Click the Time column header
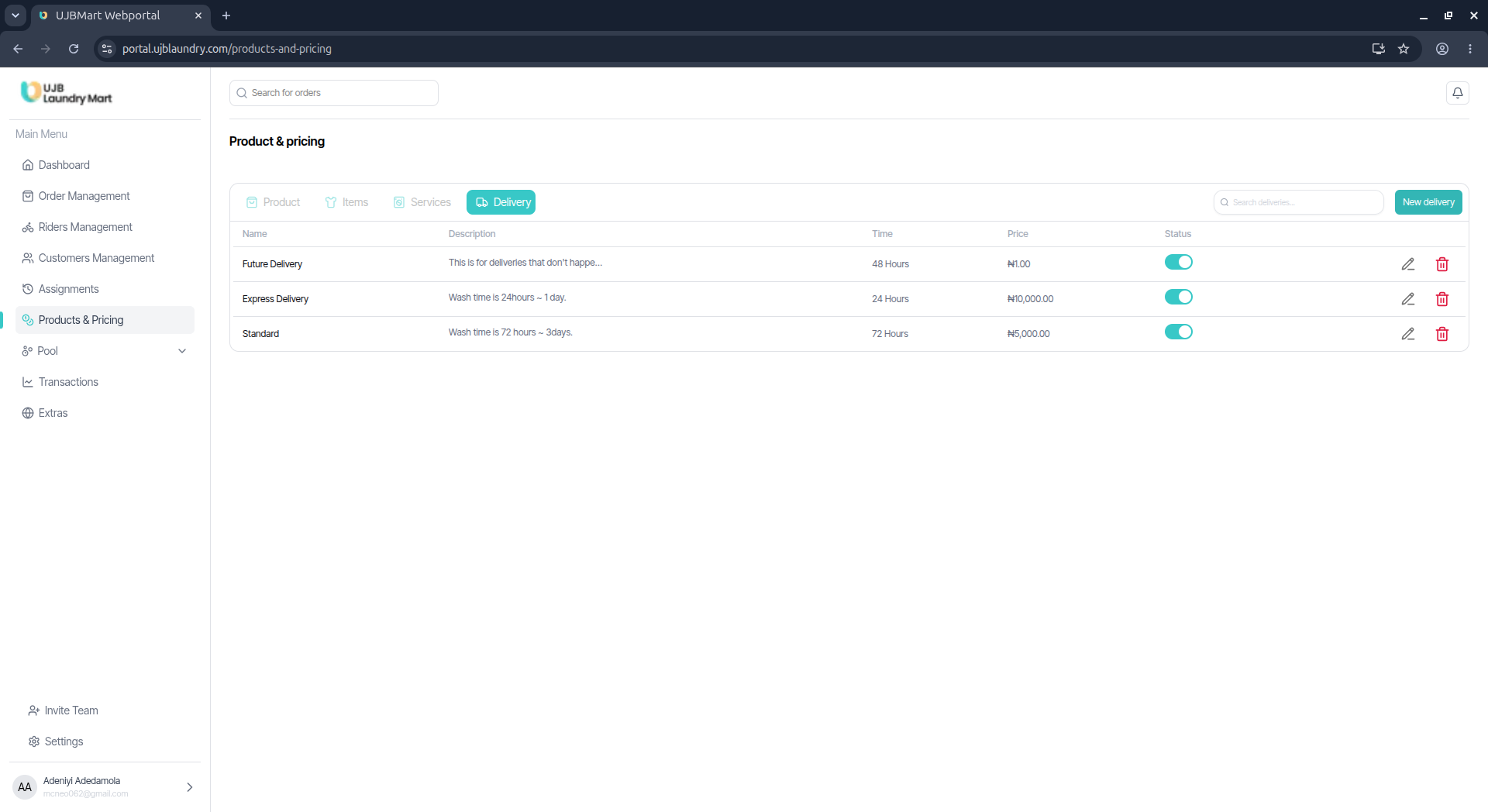1488x812 pixels. 882,234
